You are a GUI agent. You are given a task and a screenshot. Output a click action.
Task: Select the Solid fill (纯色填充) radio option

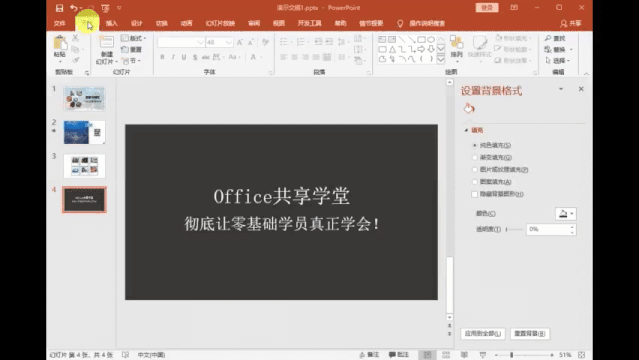pyautogui.click(x=475, y=145)
